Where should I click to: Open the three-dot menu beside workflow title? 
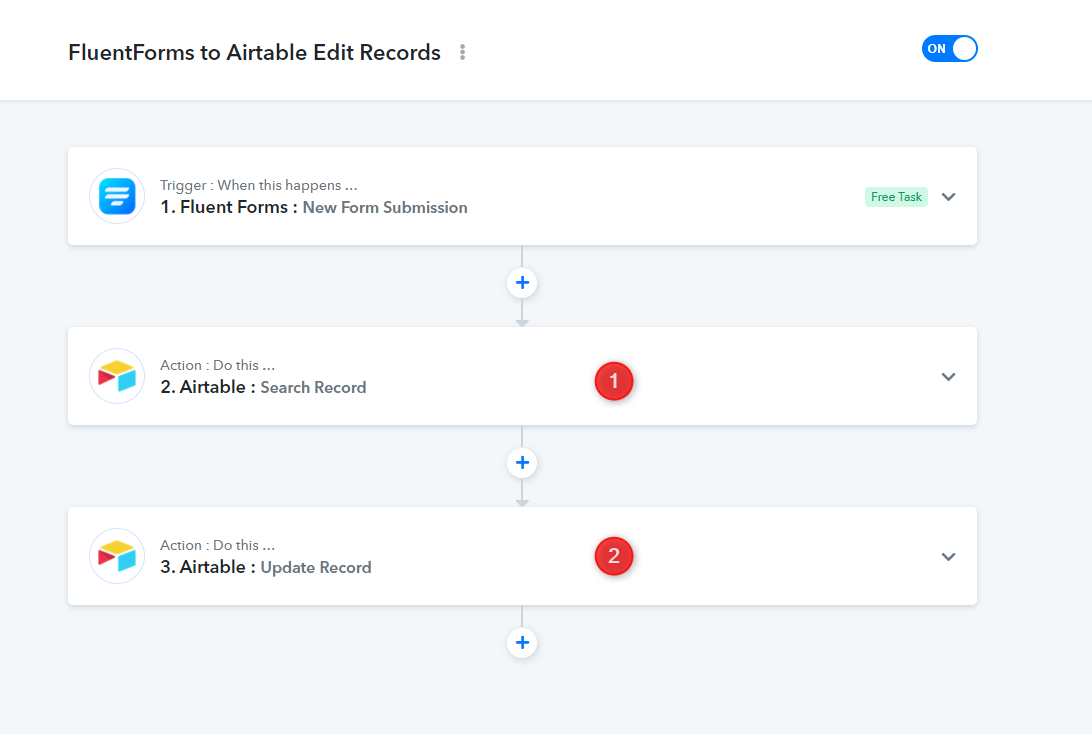[x=462, y=52]
